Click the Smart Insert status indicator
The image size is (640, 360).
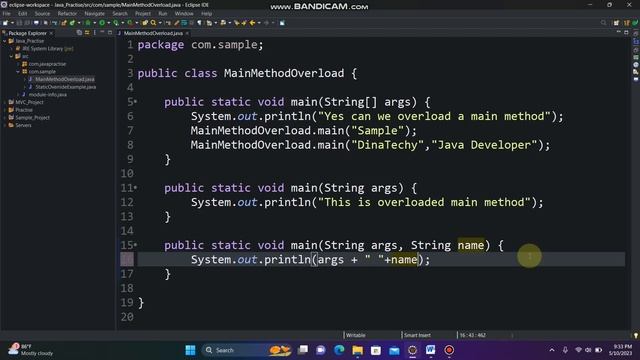click(x=417, y=335)
